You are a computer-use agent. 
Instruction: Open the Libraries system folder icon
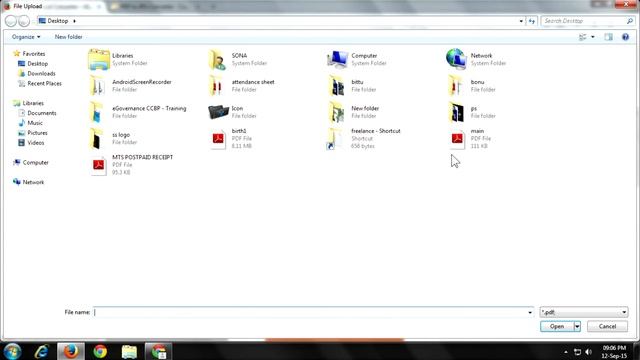tap(99, 59)
